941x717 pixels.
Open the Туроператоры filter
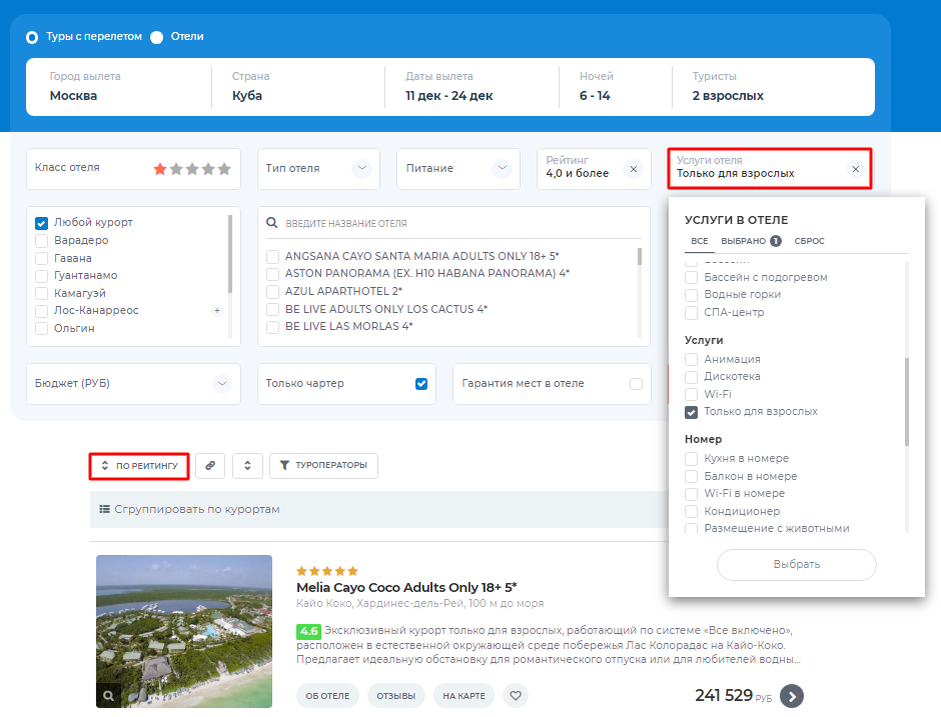pyautogui.click(x=323, y=466)
